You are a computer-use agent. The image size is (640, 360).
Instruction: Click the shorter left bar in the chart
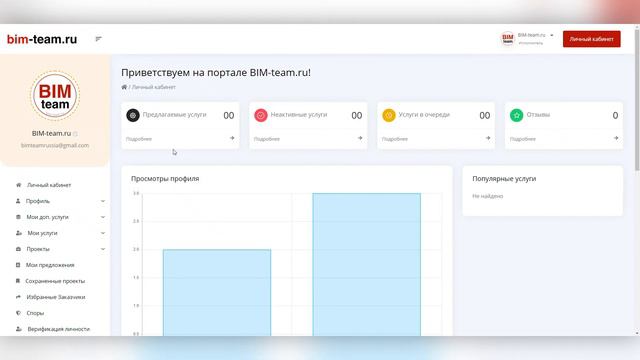217,293
